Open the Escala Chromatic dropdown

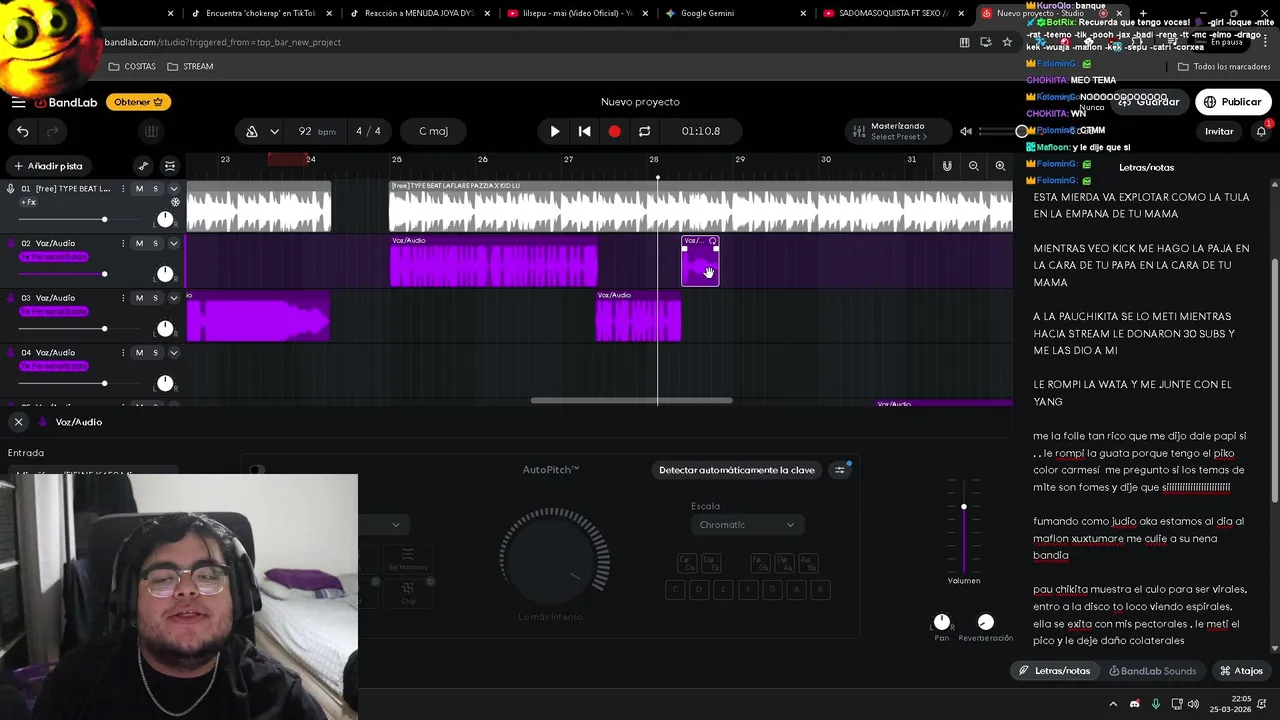click(746, 525)
